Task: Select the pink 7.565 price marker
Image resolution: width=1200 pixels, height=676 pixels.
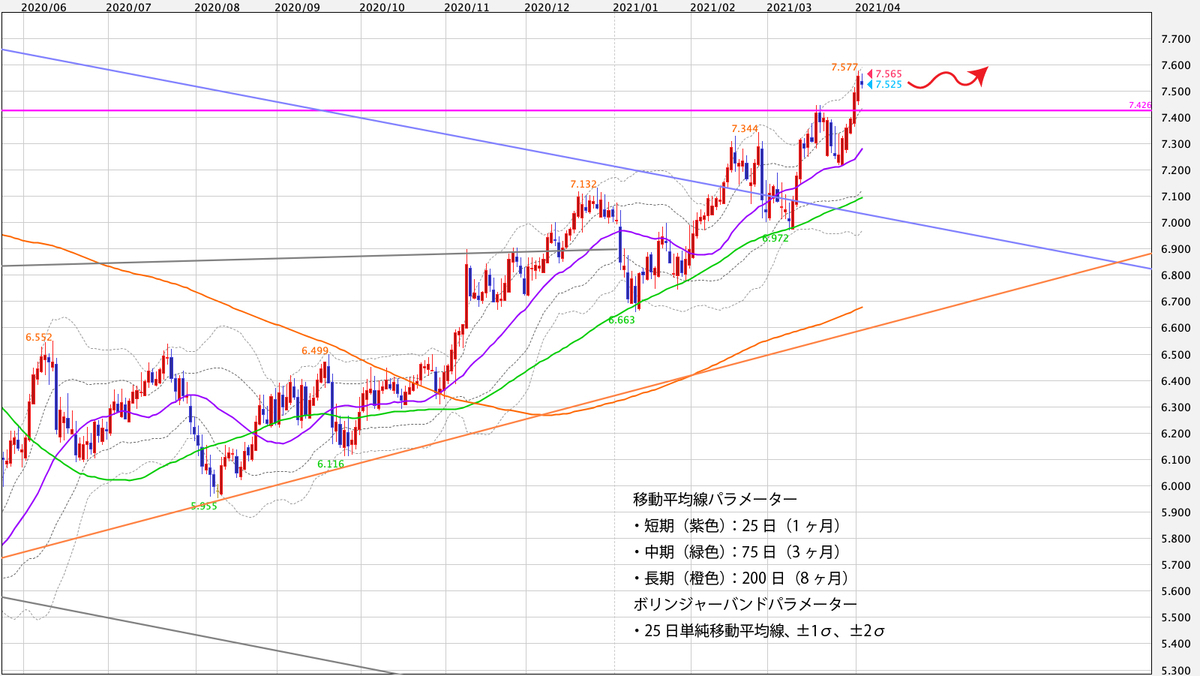Action: click(886, 74)
